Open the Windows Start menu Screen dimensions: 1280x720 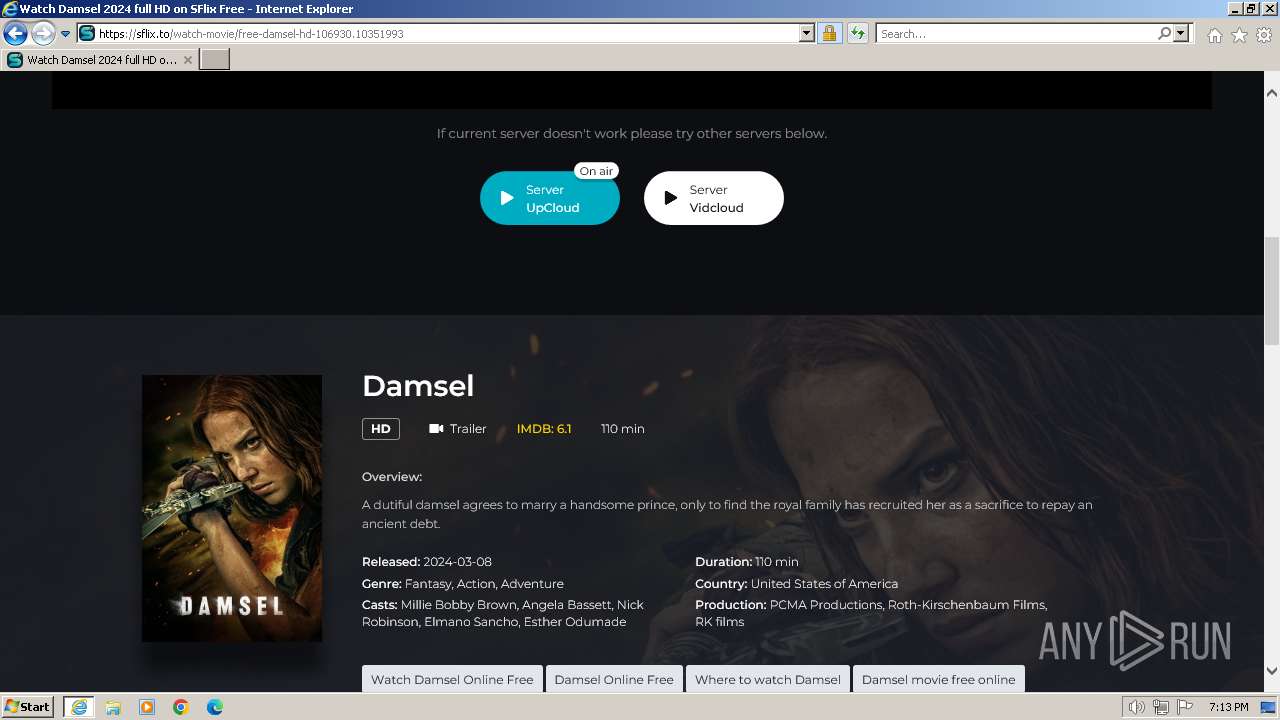tap(27, 707)
